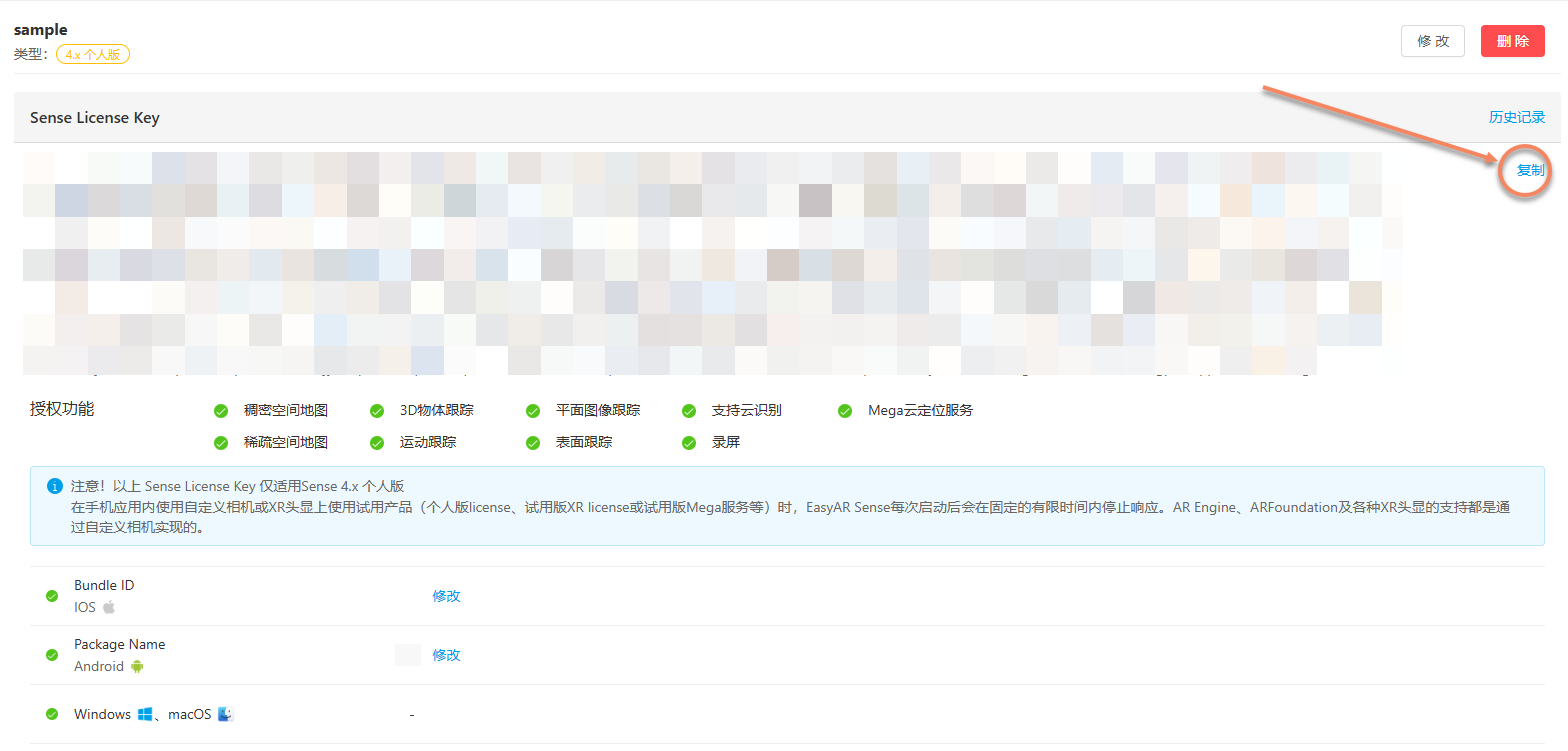Click green check next to Bundle ID
Viewport: 1568px width, 751px height.
(x=52, y=596)
